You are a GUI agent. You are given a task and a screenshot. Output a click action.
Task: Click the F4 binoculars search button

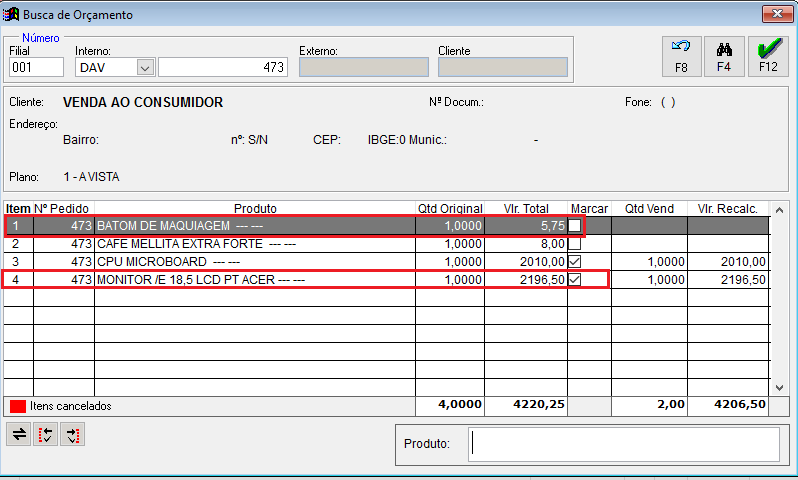click(x=724, y=56)
